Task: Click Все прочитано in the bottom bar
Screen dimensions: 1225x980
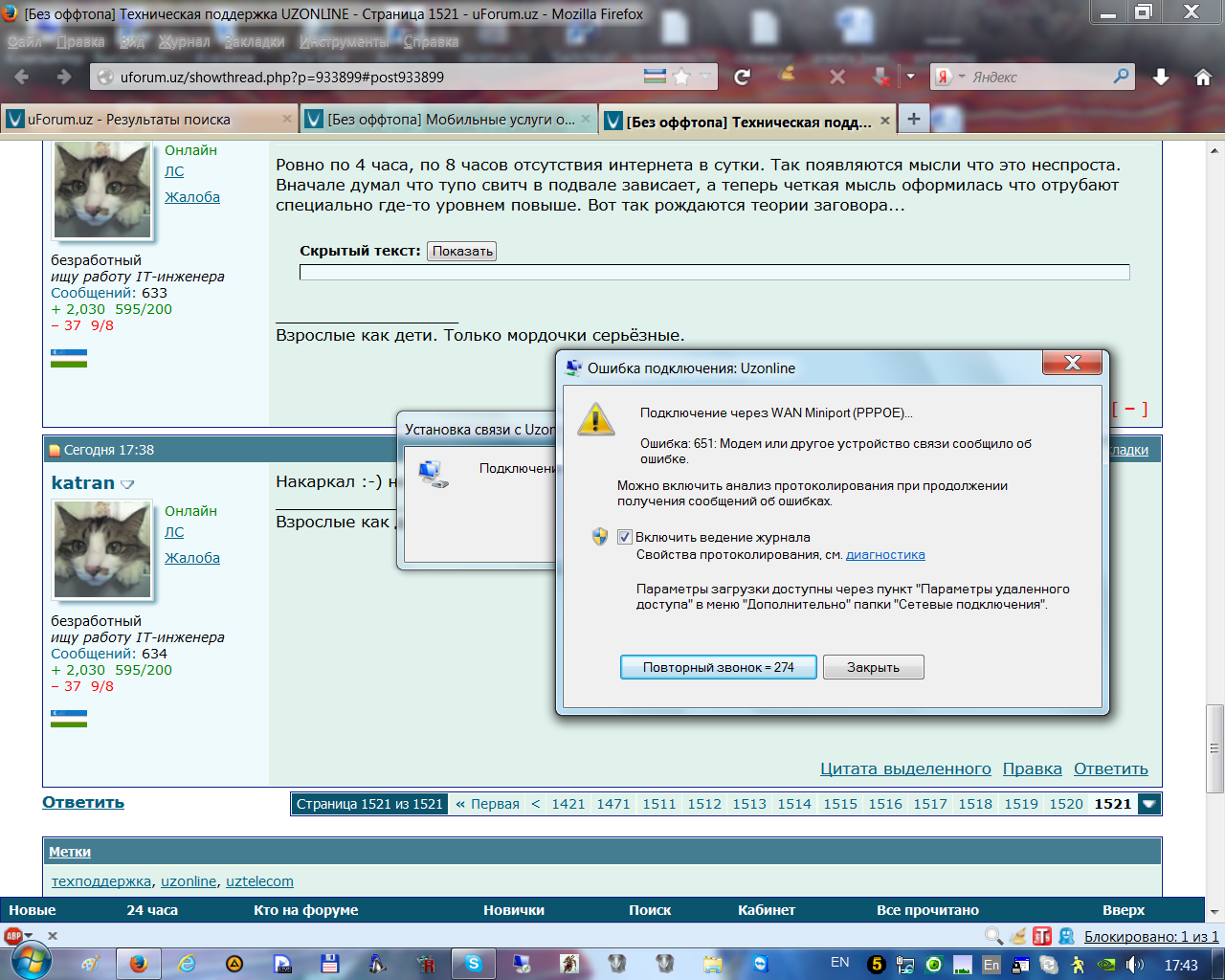Action: click(x=927, y=910)
